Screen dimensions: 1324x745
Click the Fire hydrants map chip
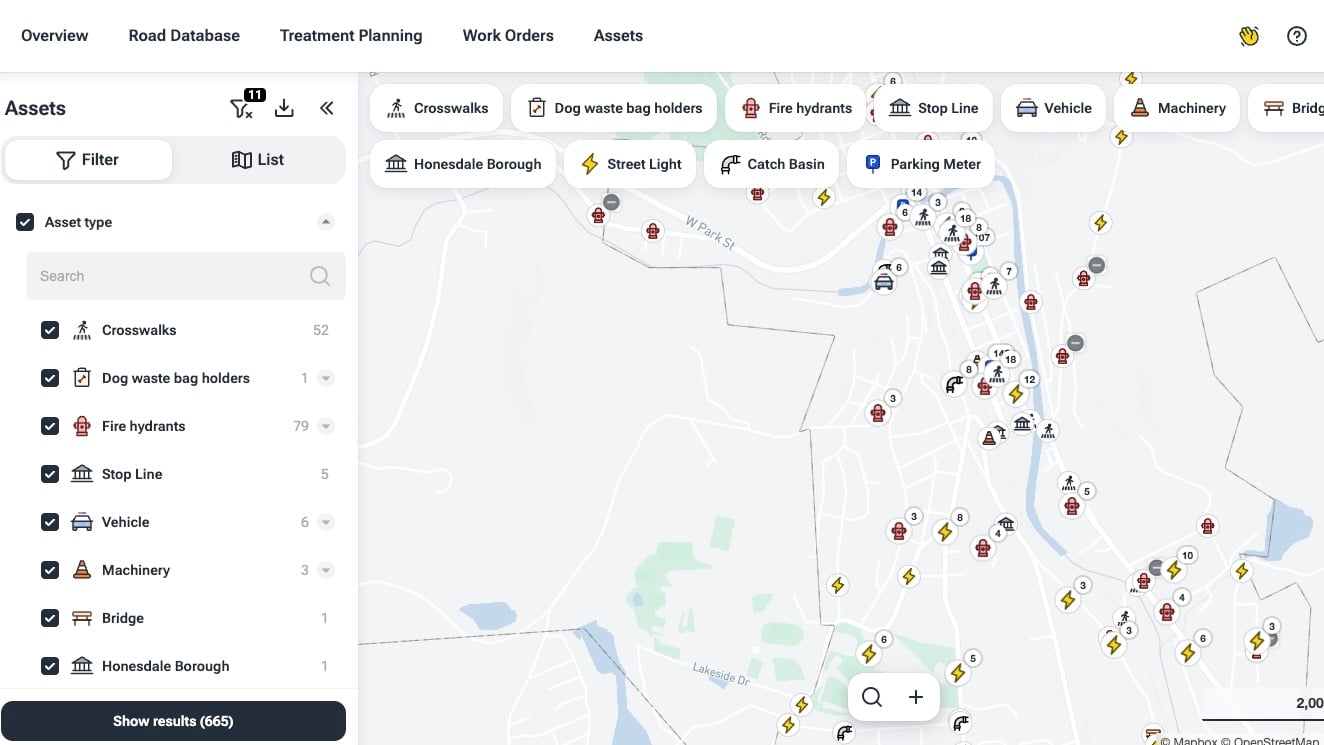click(x=796, y=108)
